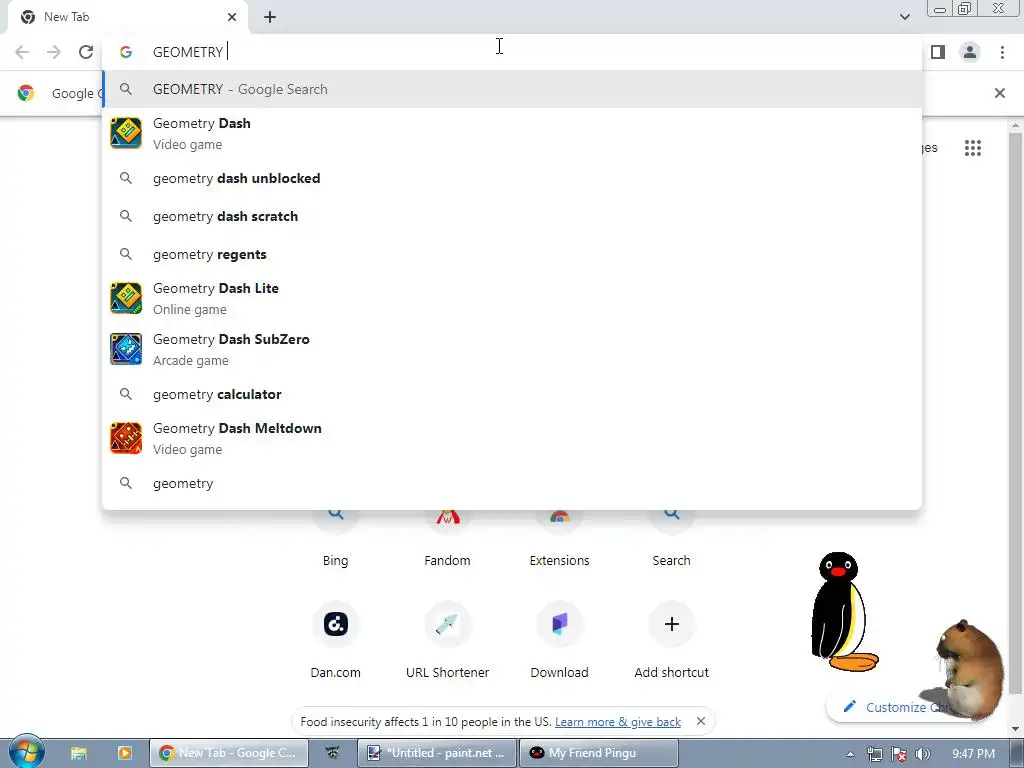
Task: Click the 9:47 PM taskbar clock
Action: [x=973, y=754]
